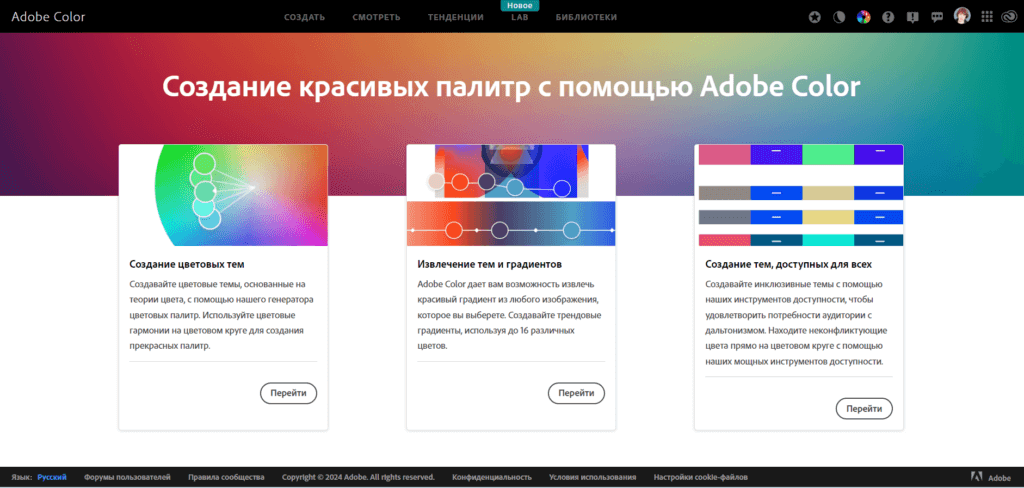The width and height of the screenshot is (1024, 488).
Task: Click the main page title about Adobe Color
Action: point(511,86)
